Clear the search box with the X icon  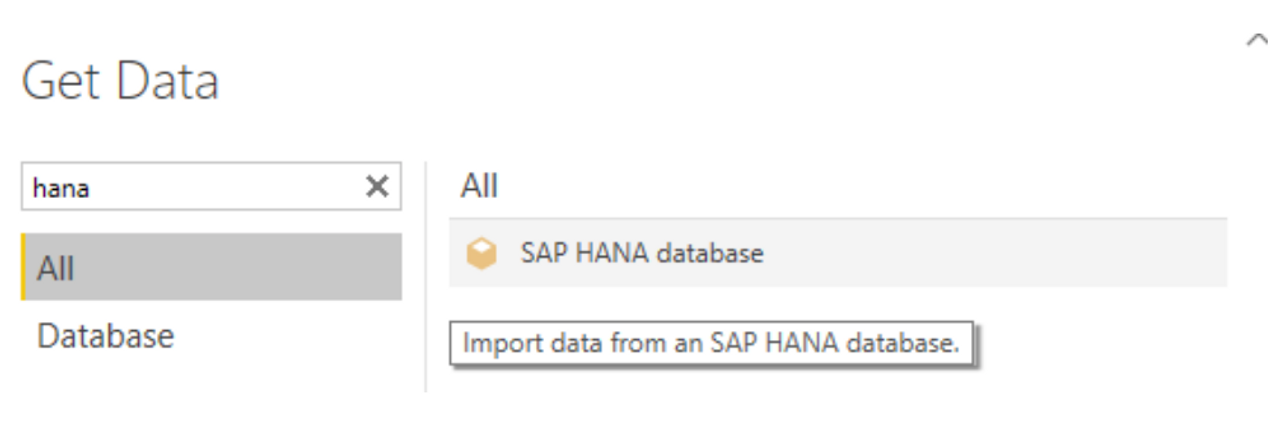point(377,187)
